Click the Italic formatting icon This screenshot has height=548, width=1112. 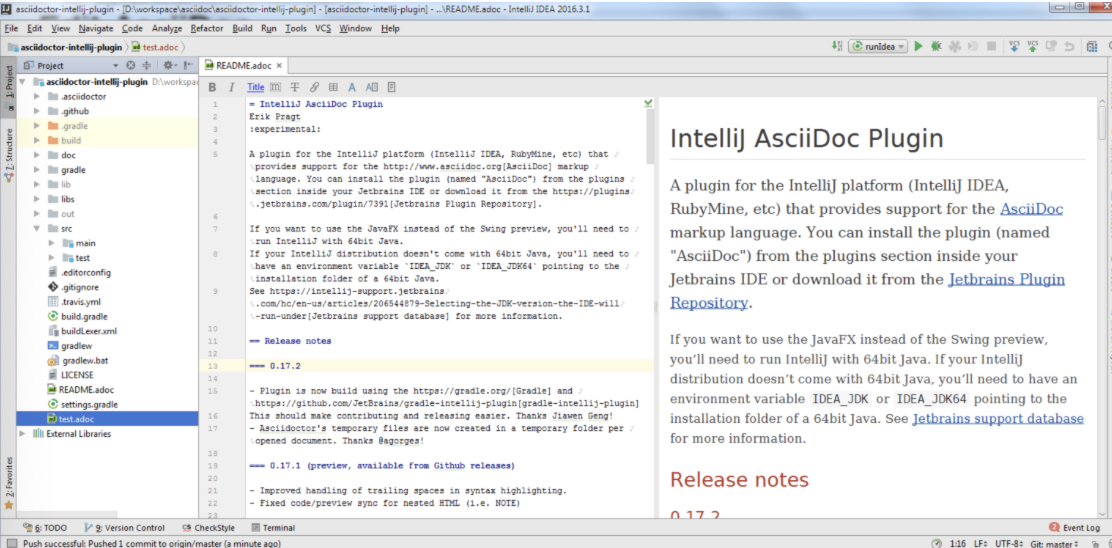coord(231,88)
